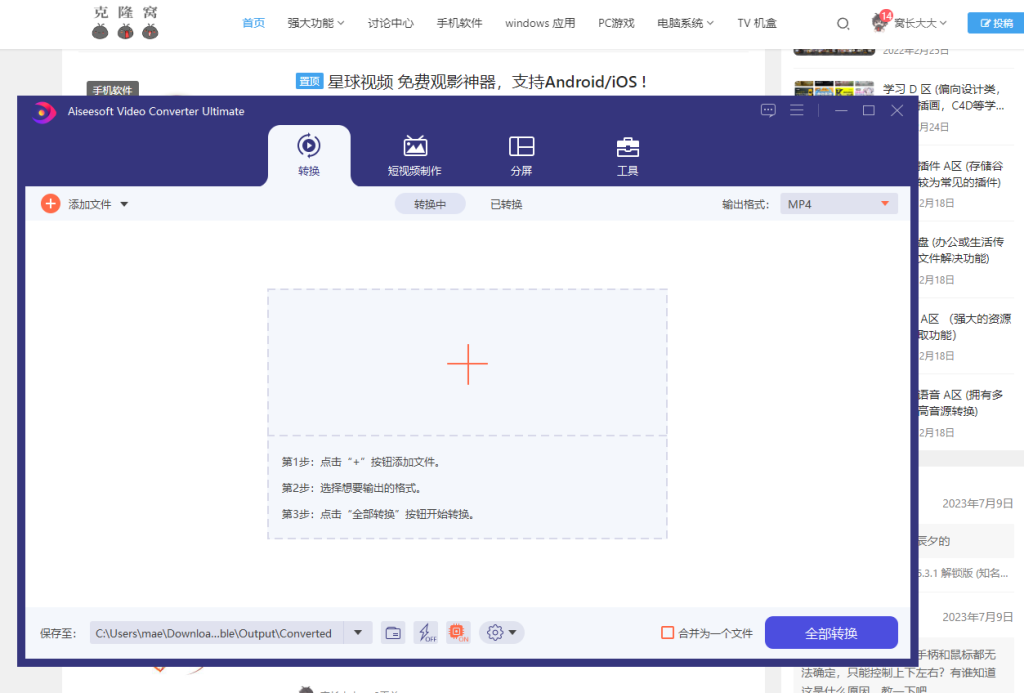Click the 学习 D 区 thumbnail image
The height and width of the screenshot is (693, 1024).
[x=834, y=88]
